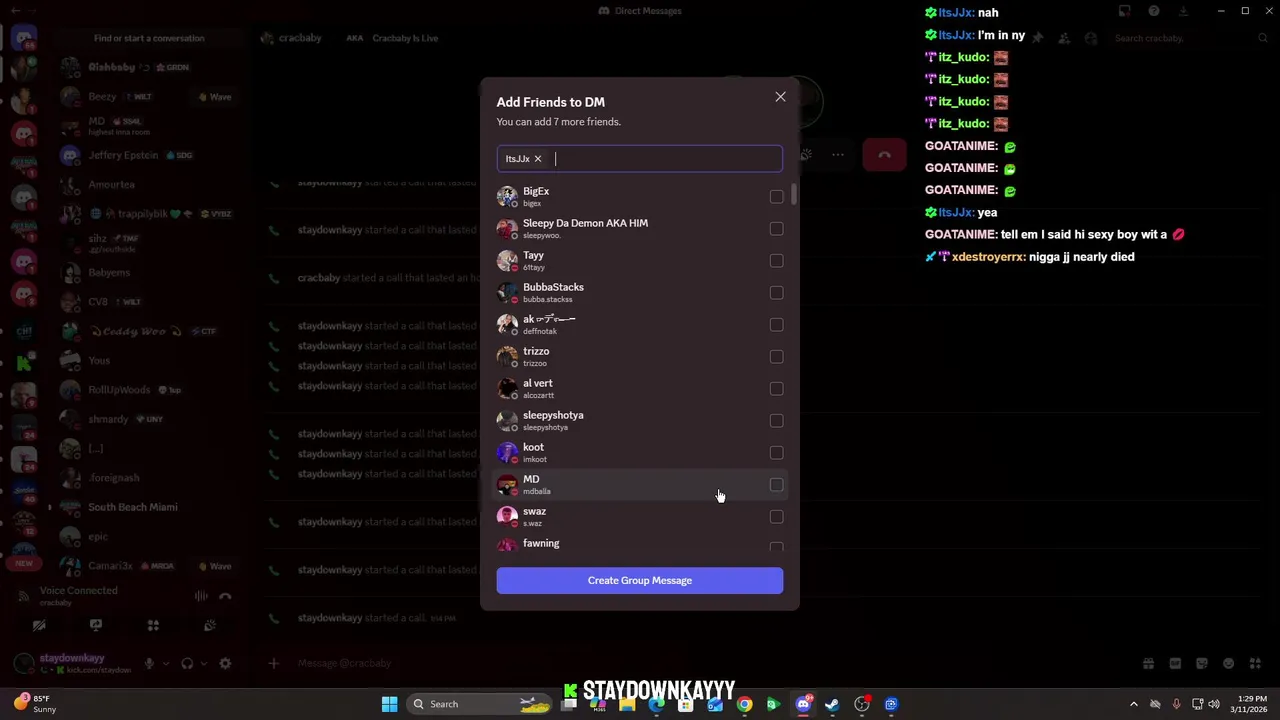Open Outlook from the taskbar

tap(715, 704)
